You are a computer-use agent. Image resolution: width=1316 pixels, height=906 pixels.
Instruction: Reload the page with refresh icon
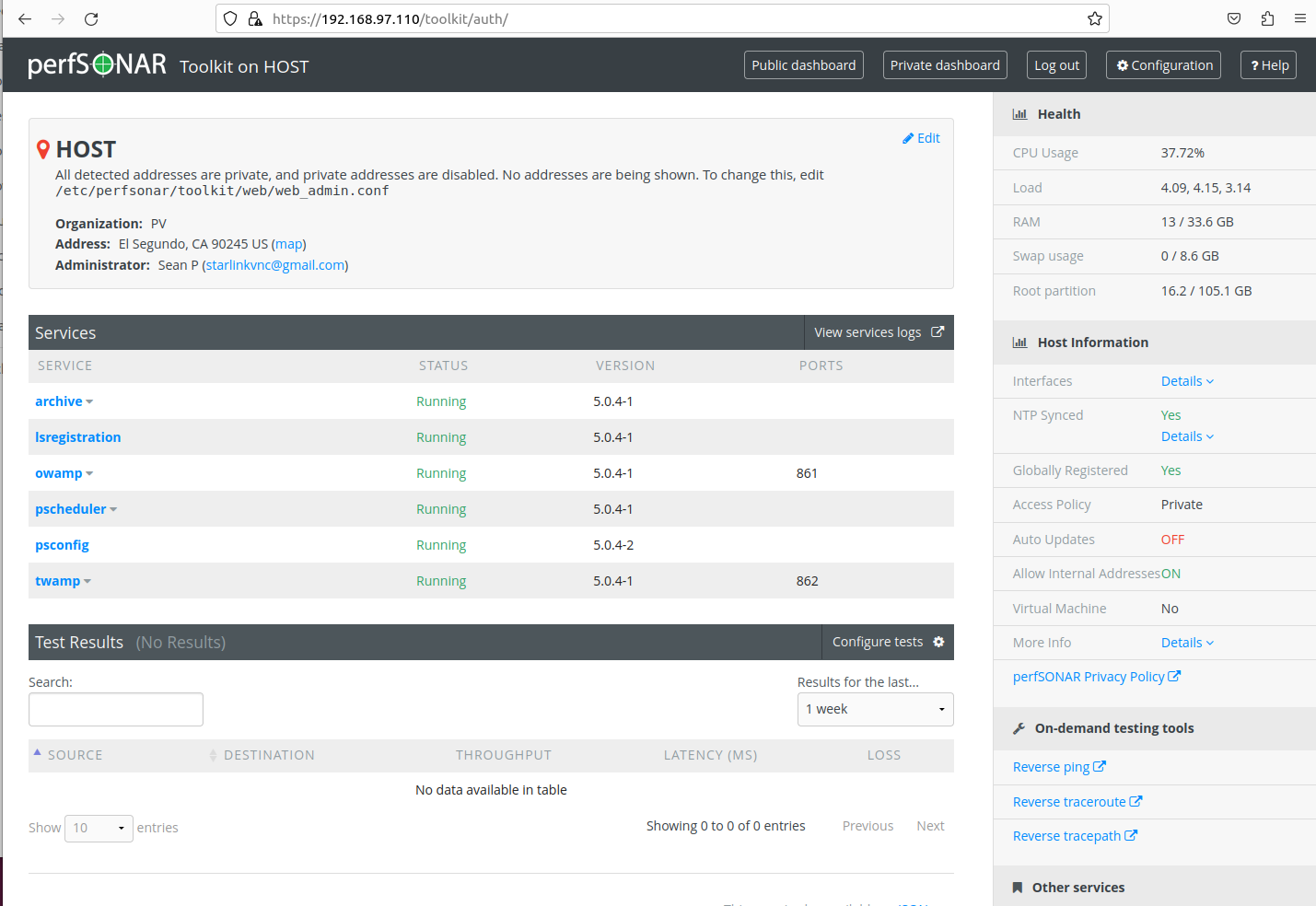[91, 18]
